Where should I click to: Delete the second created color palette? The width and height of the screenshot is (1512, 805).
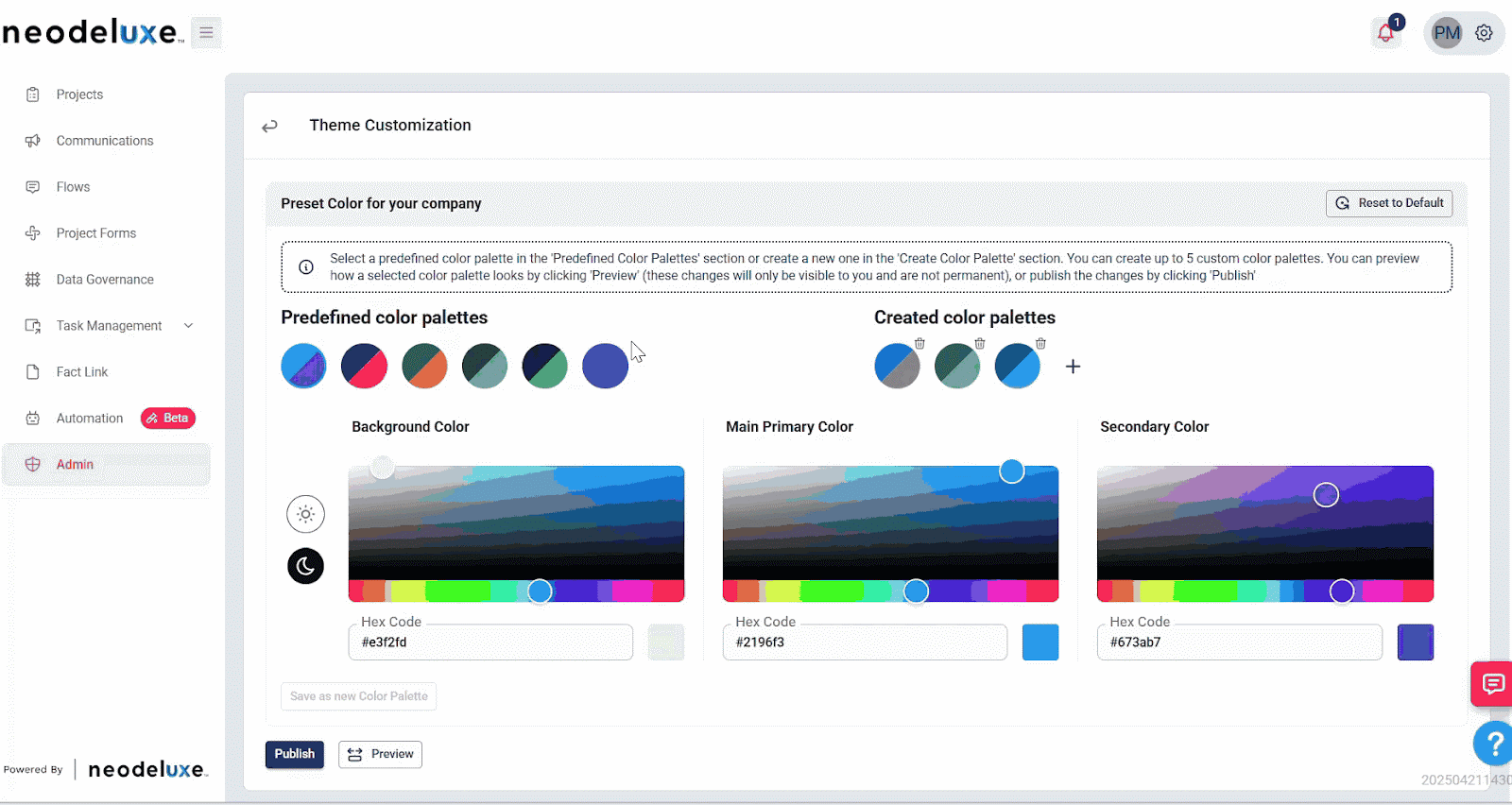click(980, 343)
